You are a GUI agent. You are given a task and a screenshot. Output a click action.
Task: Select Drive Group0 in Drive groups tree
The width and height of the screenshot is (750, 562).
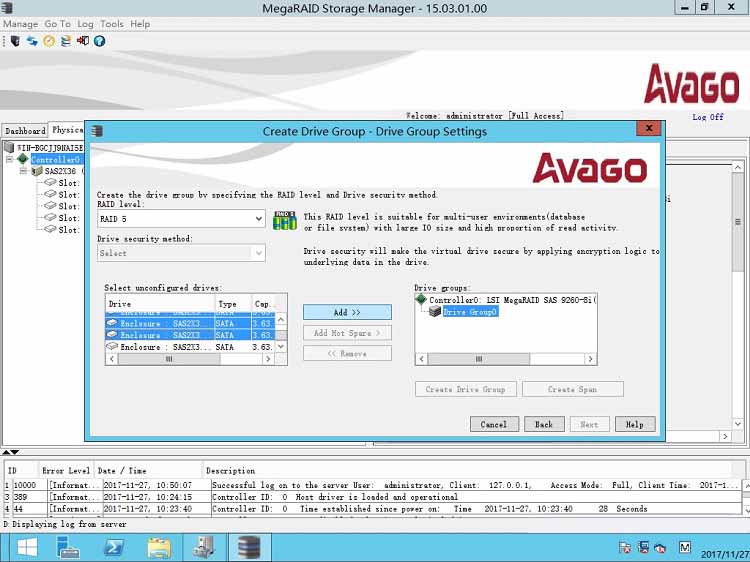(470, 312)
